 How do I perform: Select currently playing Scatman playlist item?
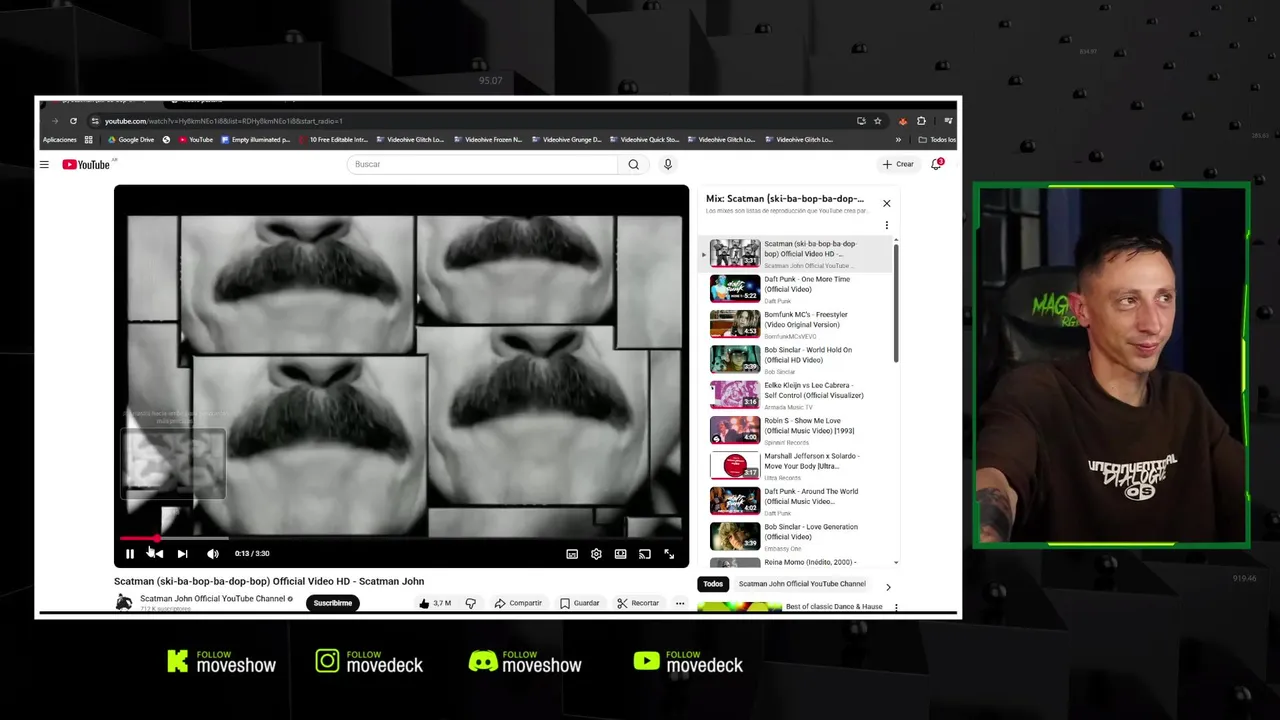tap(796, 254)
